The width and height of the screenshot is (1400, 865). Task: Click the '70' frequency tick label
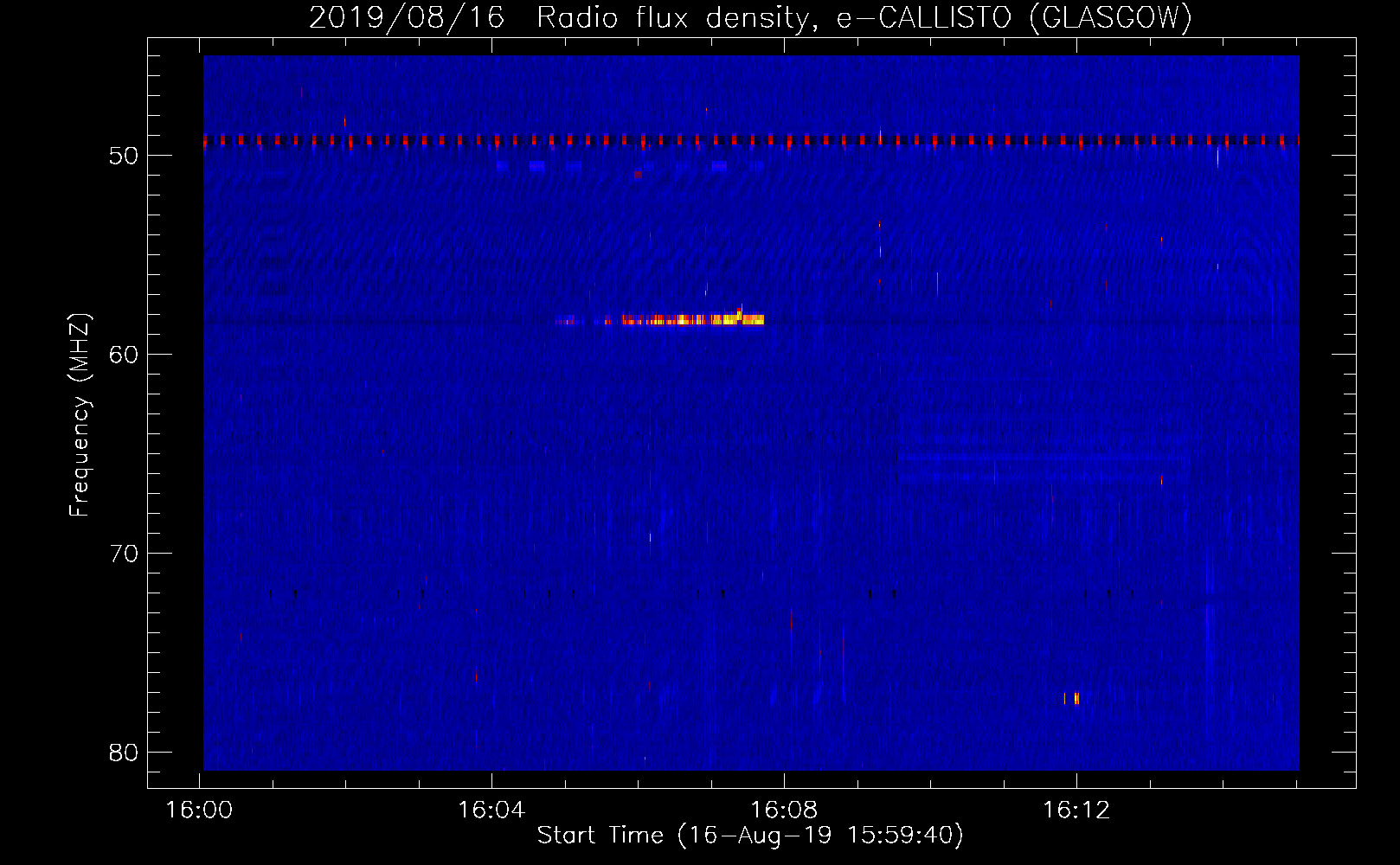pos(124,554)
